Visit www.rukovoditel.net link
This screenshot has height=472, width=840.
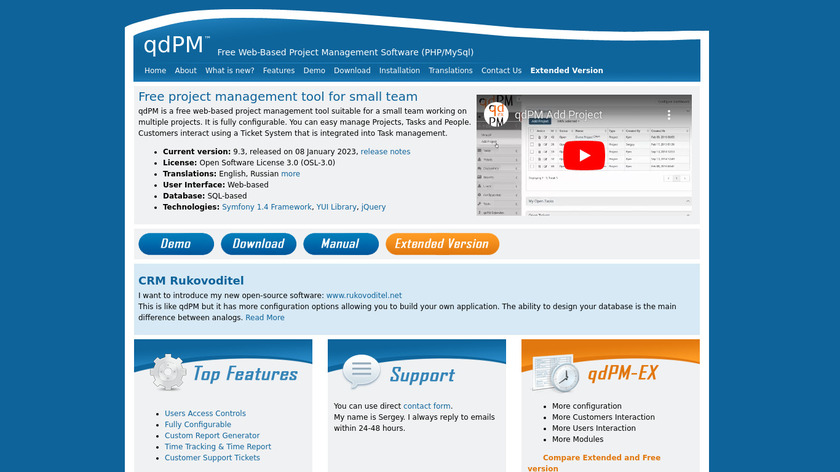(364, 295)
